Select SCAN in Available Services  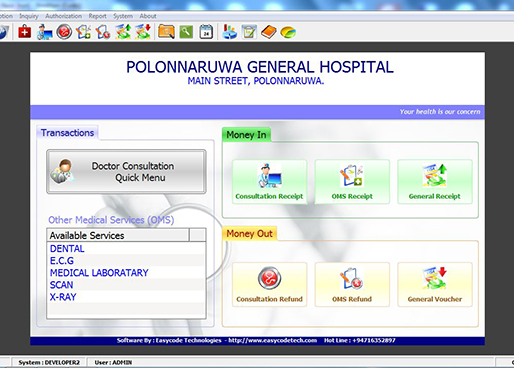pyautogui.click(x=126, y=285)
